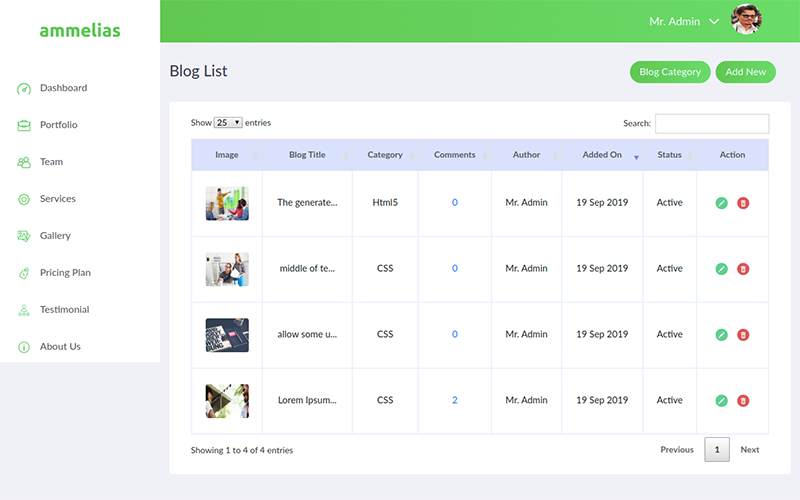The width and height of the screenshot is (800, 500).
Task: Open the Show entries count dropdown
Action: tap(228, 122)
